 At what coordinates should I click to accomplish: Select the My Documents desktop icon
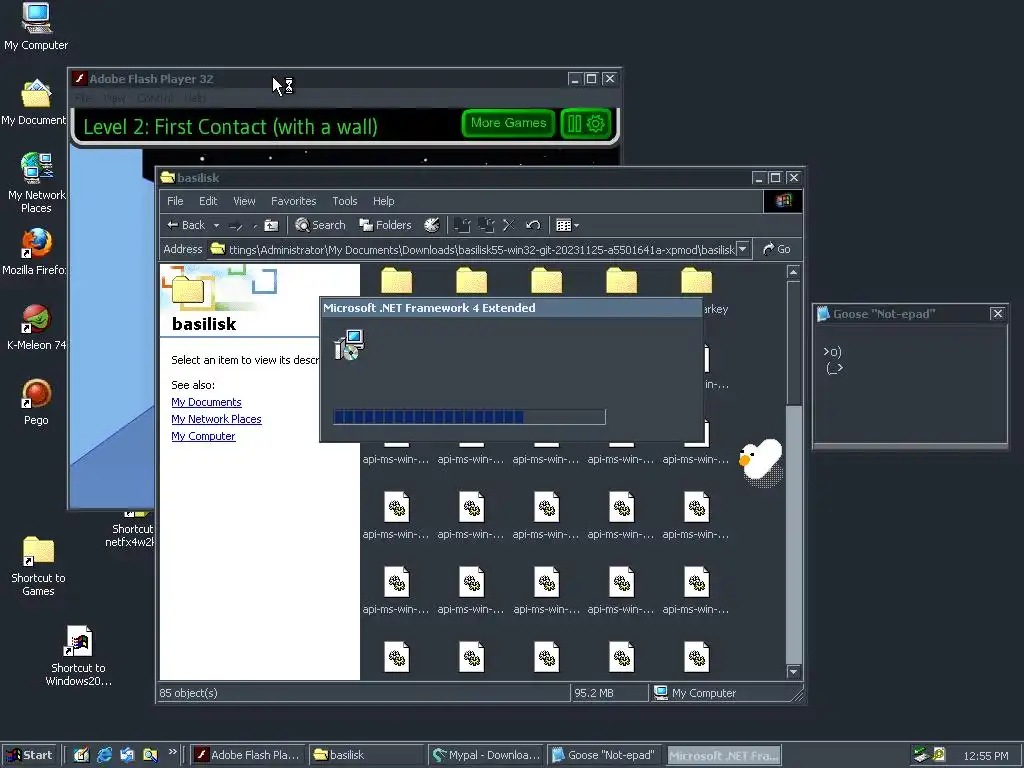pyautogui.click(x=34, y=103)
